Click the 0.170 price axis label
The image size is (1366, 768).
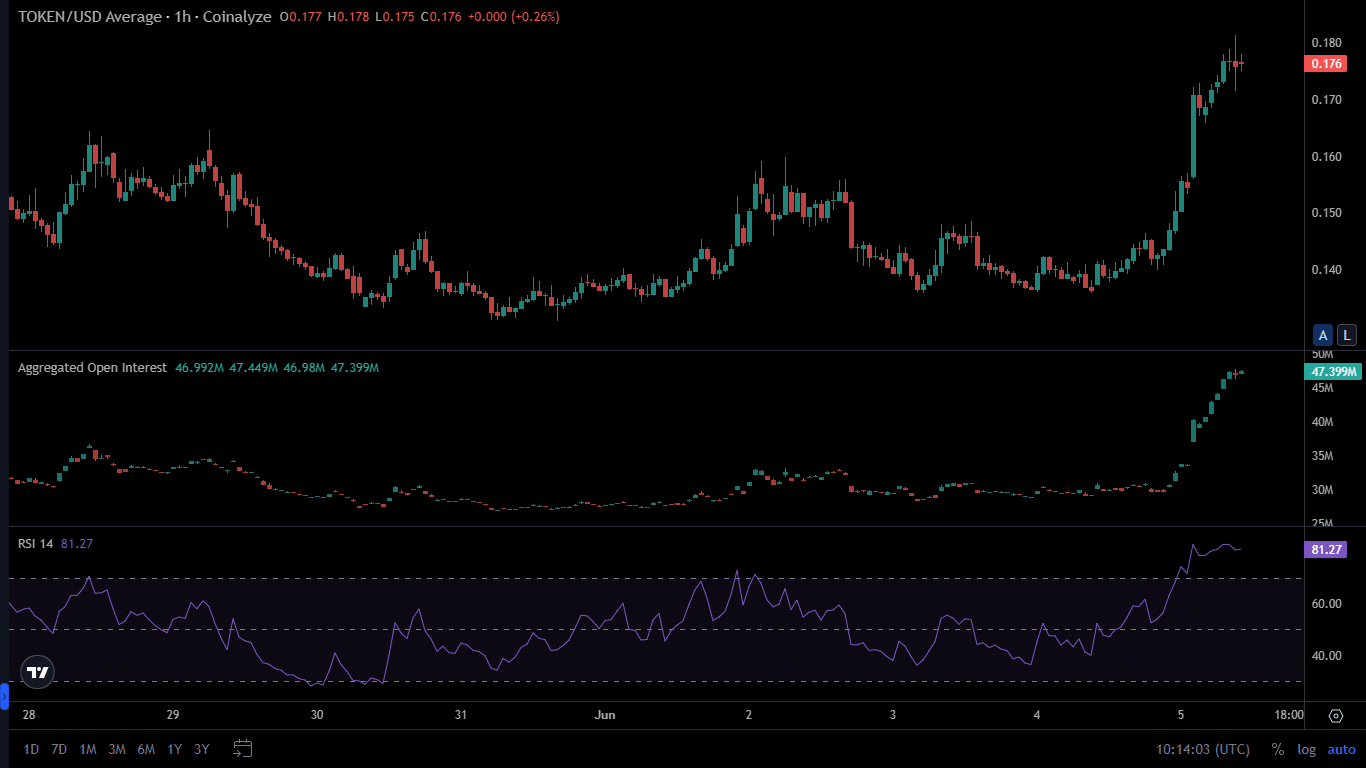1326,100
